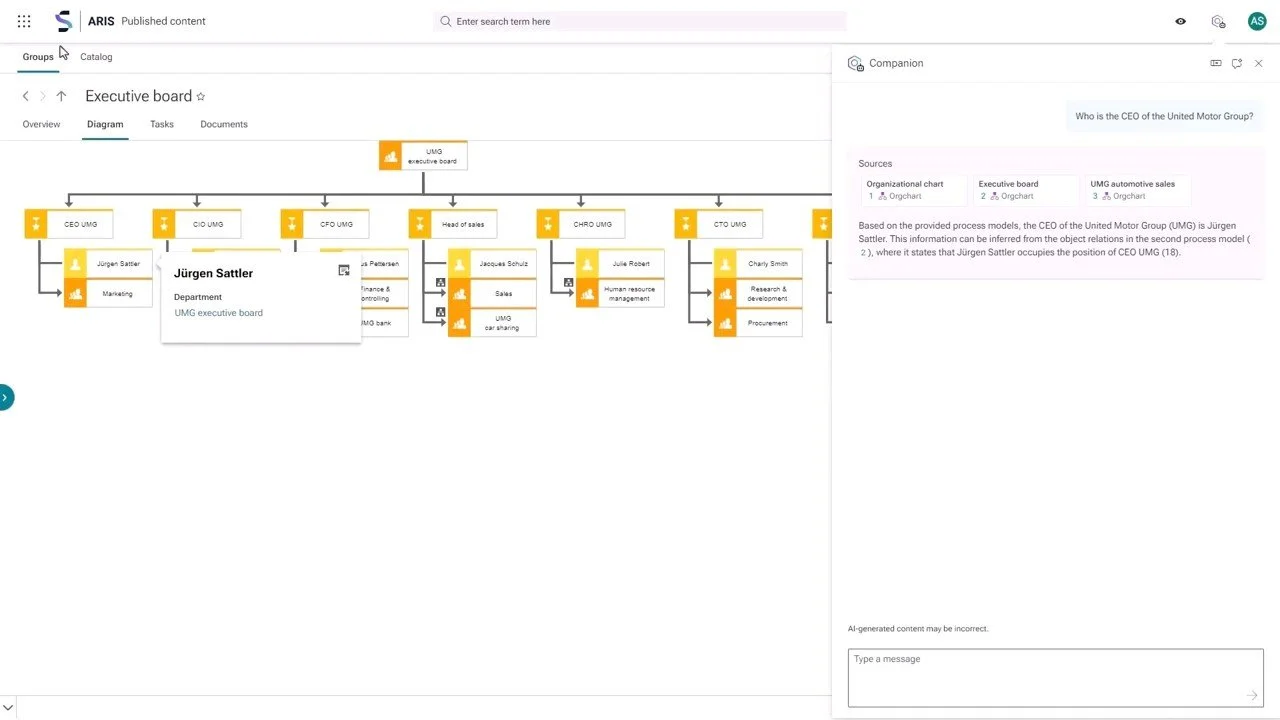This screenshot has width=1280, height=720.
Task: Start a new chat in Companion
Action: (1237, 63)
